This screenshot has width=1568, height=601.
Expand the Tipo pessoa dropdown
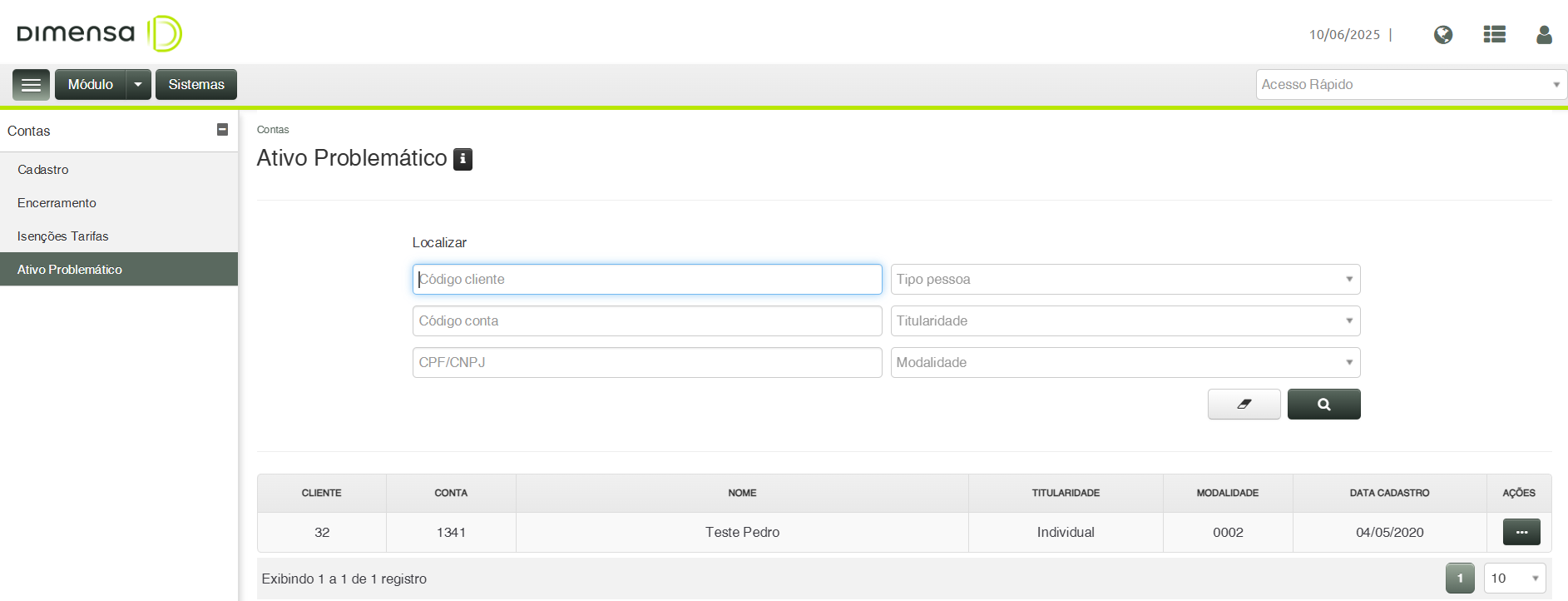pyautogui.click(x=1125, y=280)
